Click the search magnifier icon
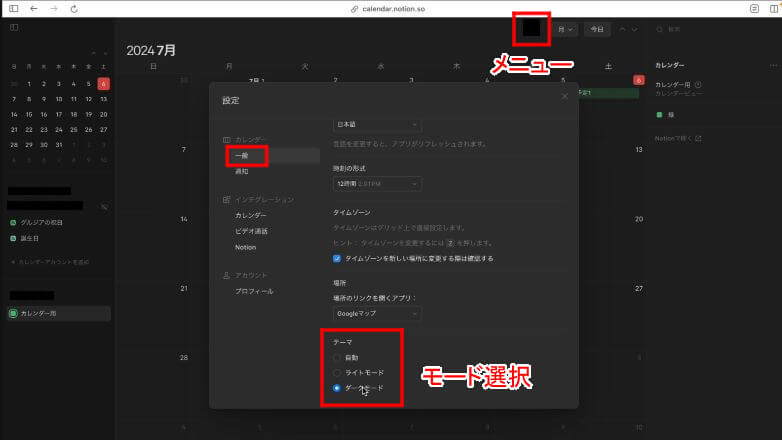 [x=659, y=29]
